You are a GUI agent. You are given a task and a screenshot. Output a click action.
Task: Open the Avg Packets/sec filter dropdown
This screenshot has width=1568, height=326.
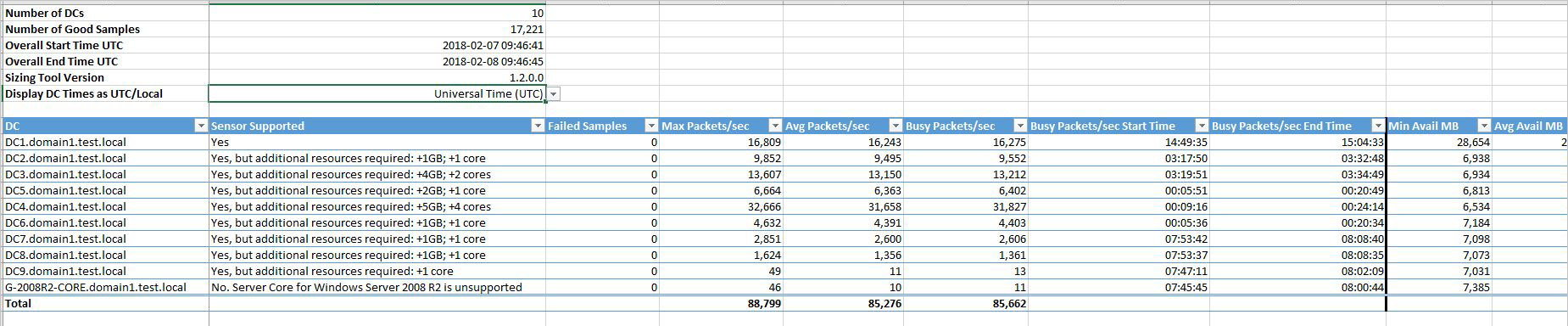click(896, 126)
